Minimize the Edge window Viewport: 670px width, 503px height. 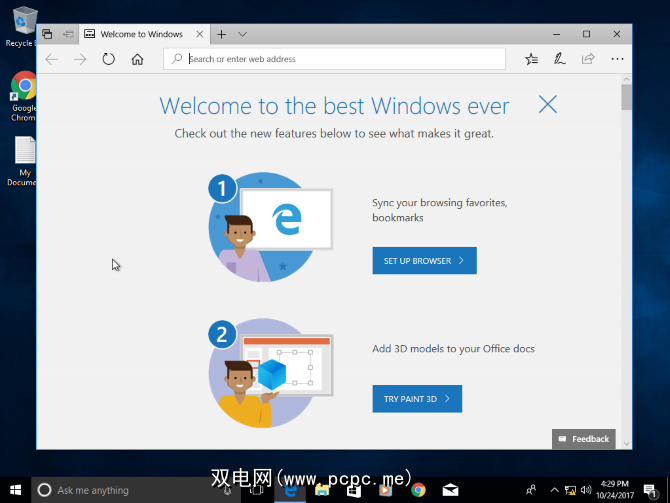pos(556,34)
